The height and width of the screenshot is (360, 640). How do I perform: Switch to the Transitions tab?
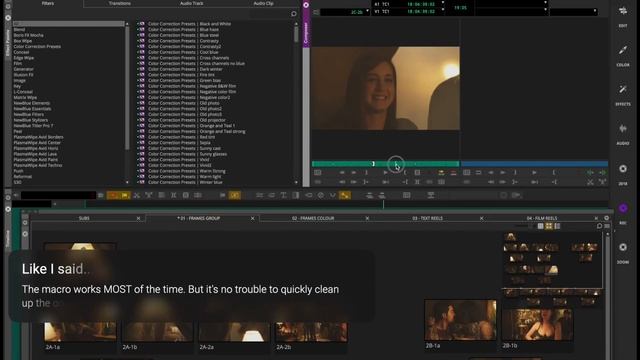coord(120,3)
